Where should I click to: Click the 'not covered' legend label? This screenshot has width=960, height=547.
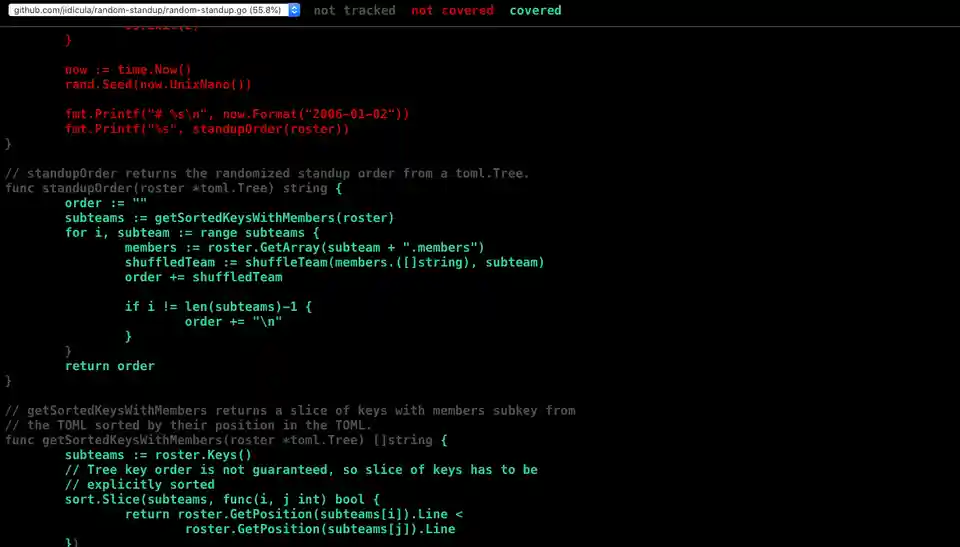(x=452, y=10)
